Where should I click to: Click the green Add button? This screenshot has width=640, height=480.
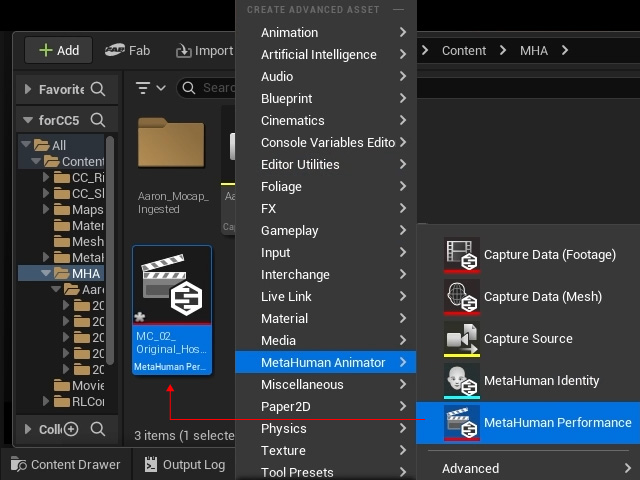pos(59,50)
